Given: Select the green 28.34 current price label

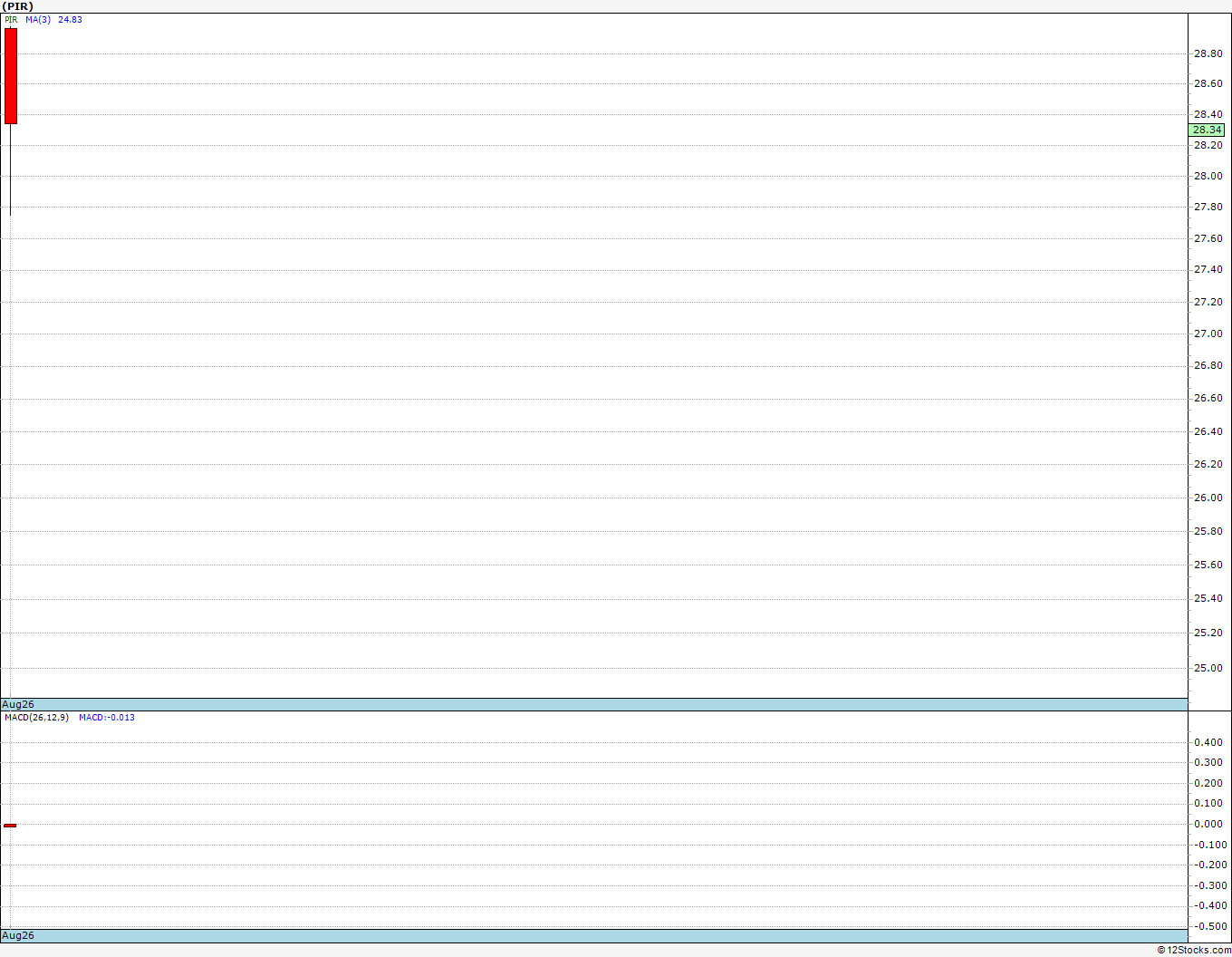Looking at the screenshot, I should click(1206, 130).
